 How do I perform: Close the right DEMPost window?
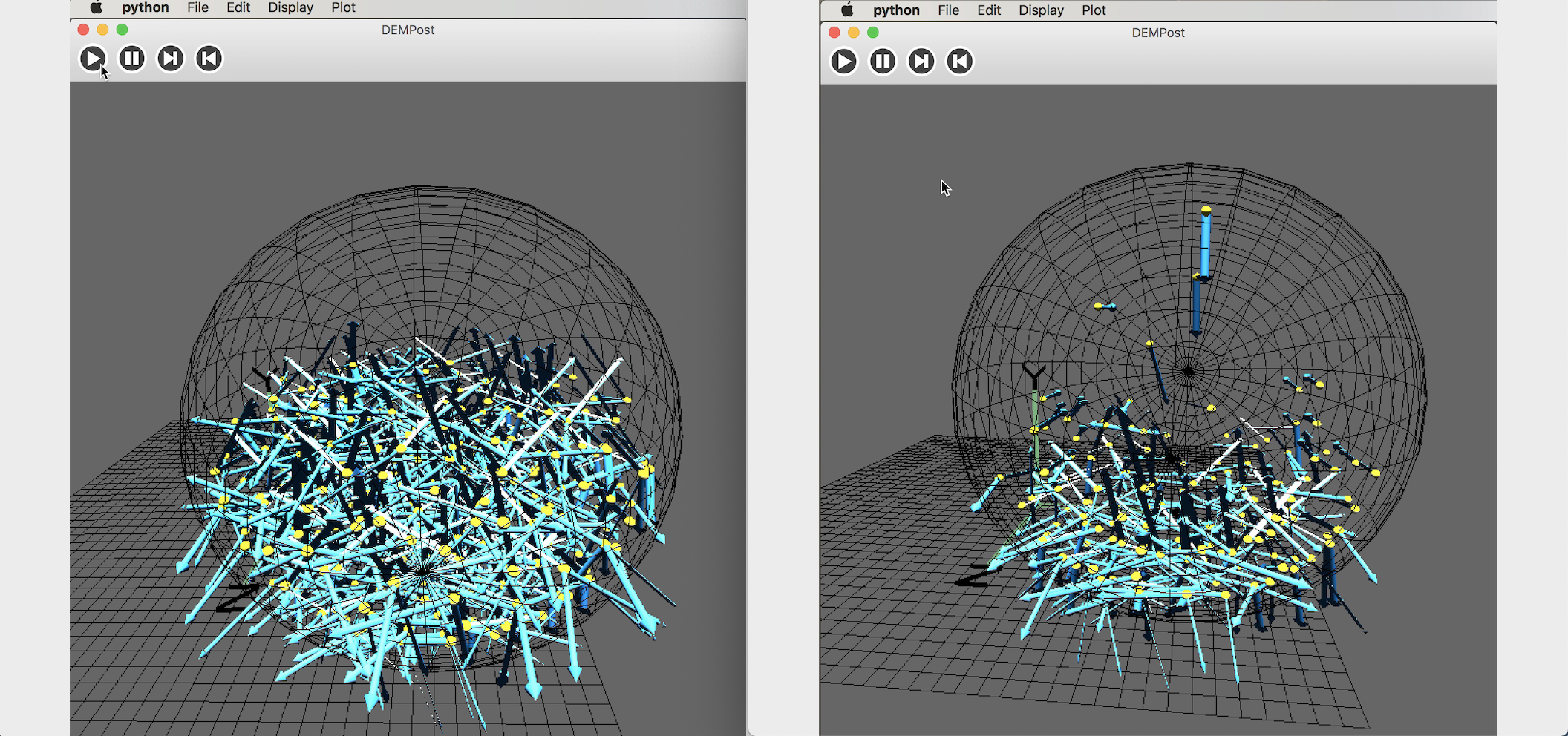[834, 33]
